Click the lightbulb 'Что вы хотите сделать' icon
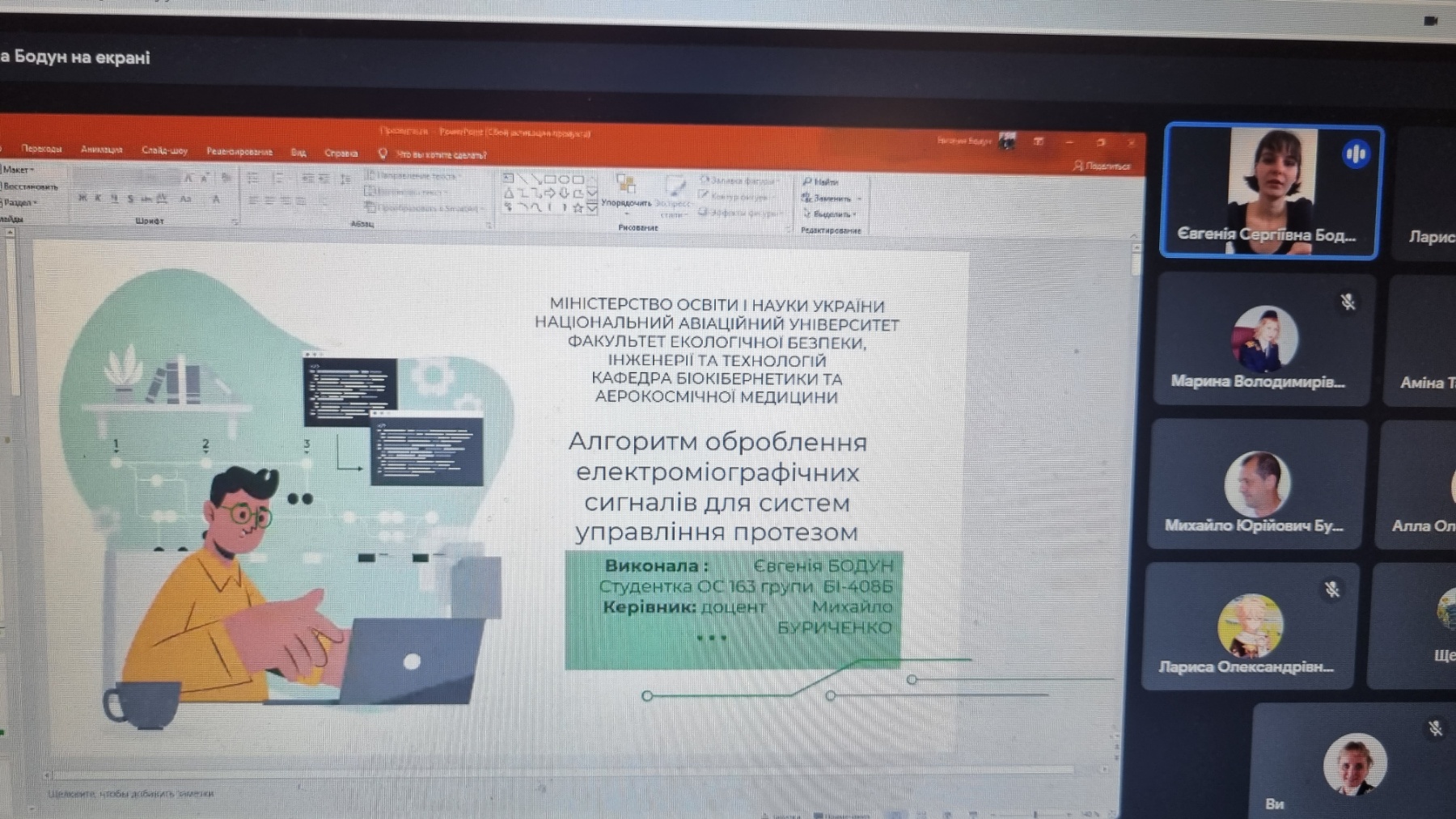 tap(383, 154)
